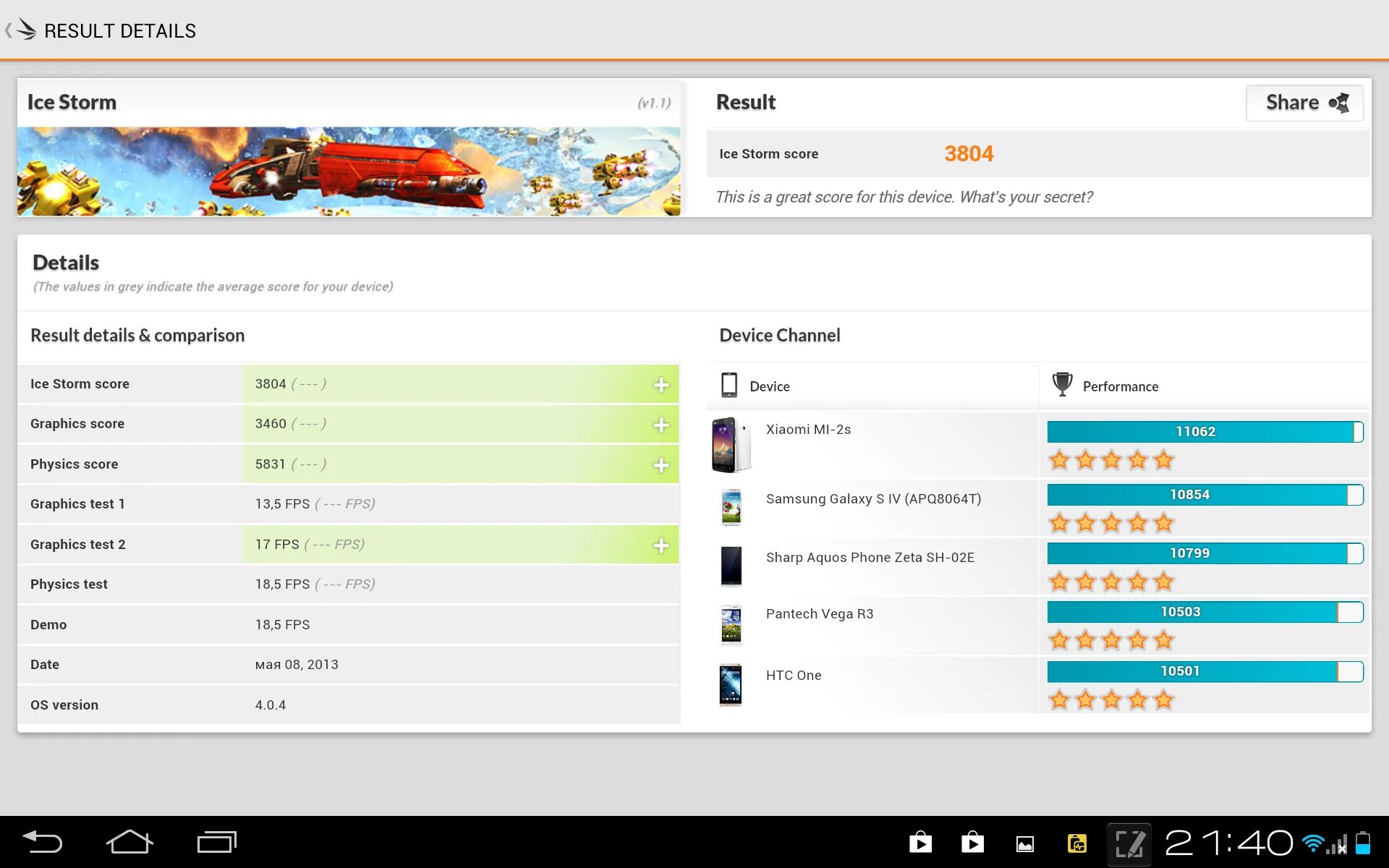Click the HTC One performance bar
1389x868 pixels.
tap(1205, 671)
